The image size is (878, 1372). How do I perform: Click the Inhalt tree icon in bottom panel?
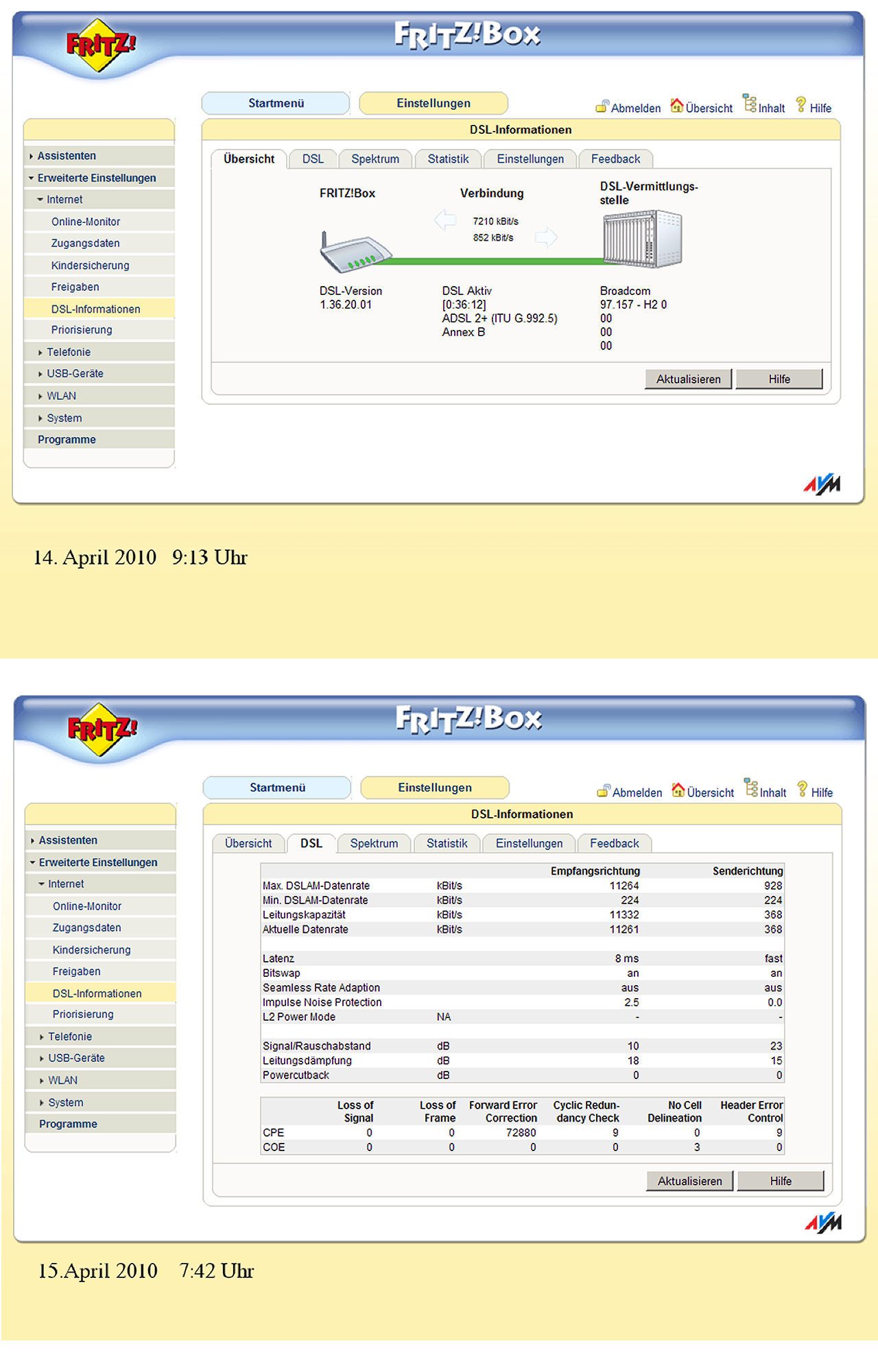point(751,788)
